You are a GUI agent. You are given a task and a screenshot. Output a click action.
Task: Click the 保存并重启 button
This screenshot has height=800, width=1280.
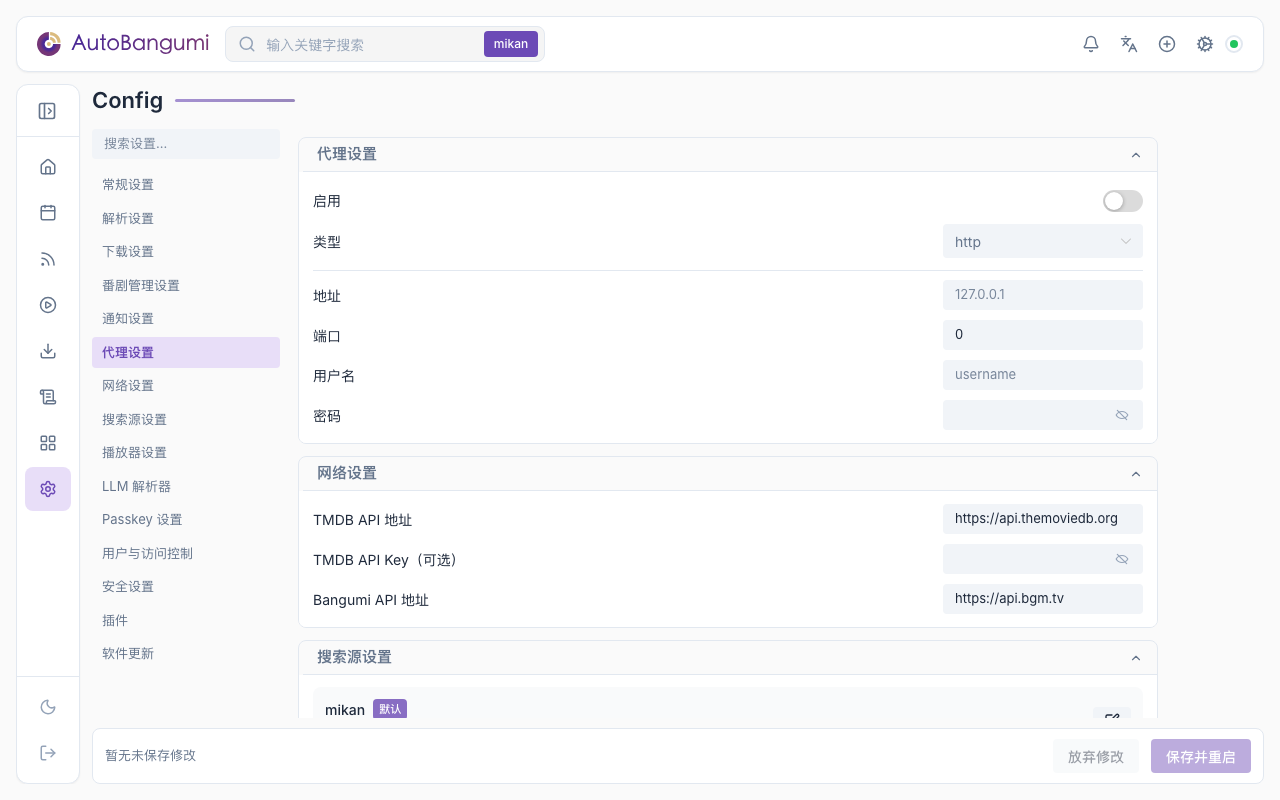(x=1201, y=756)
